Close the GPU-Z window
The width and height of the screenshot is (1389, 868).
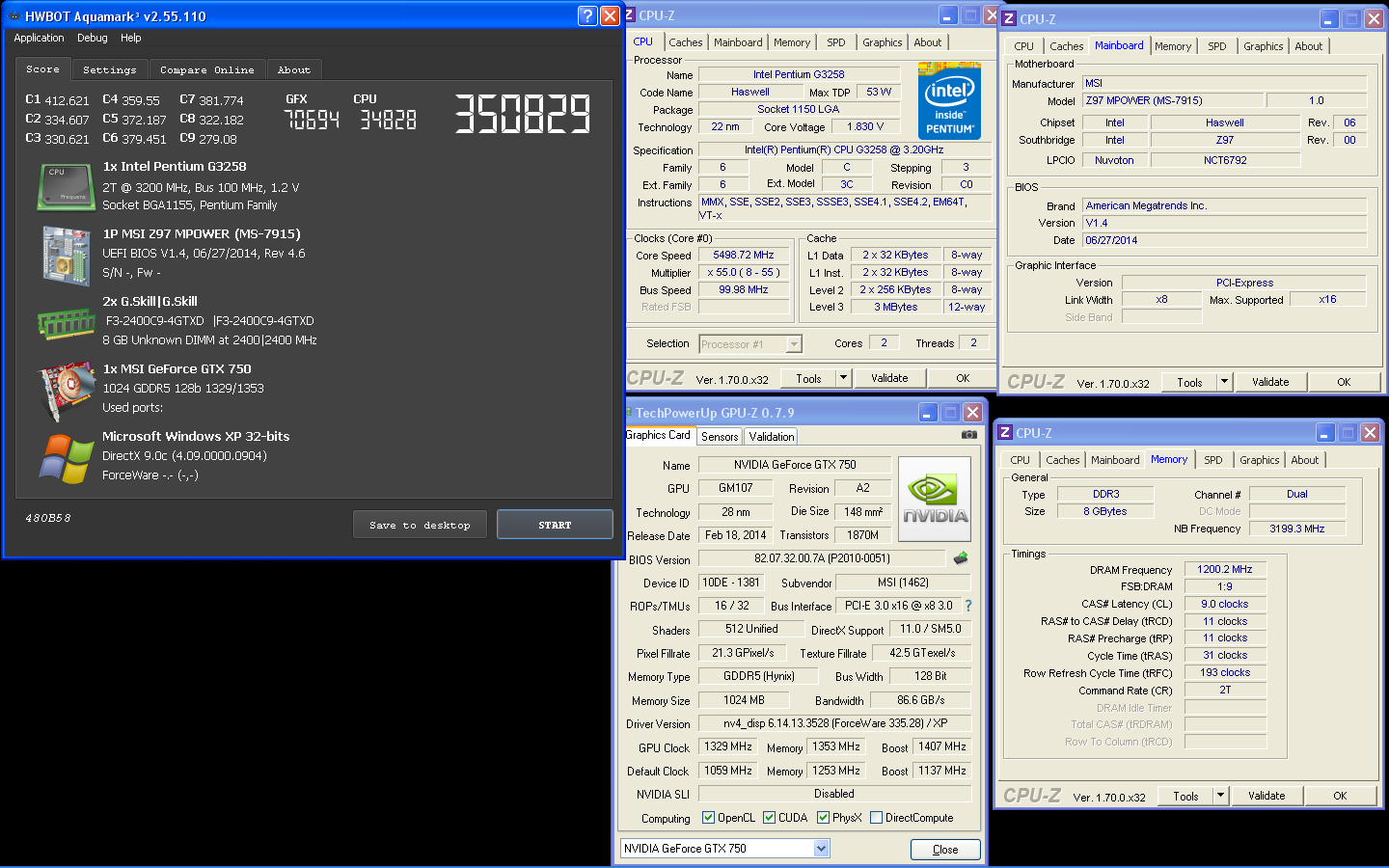click(972, 413)
